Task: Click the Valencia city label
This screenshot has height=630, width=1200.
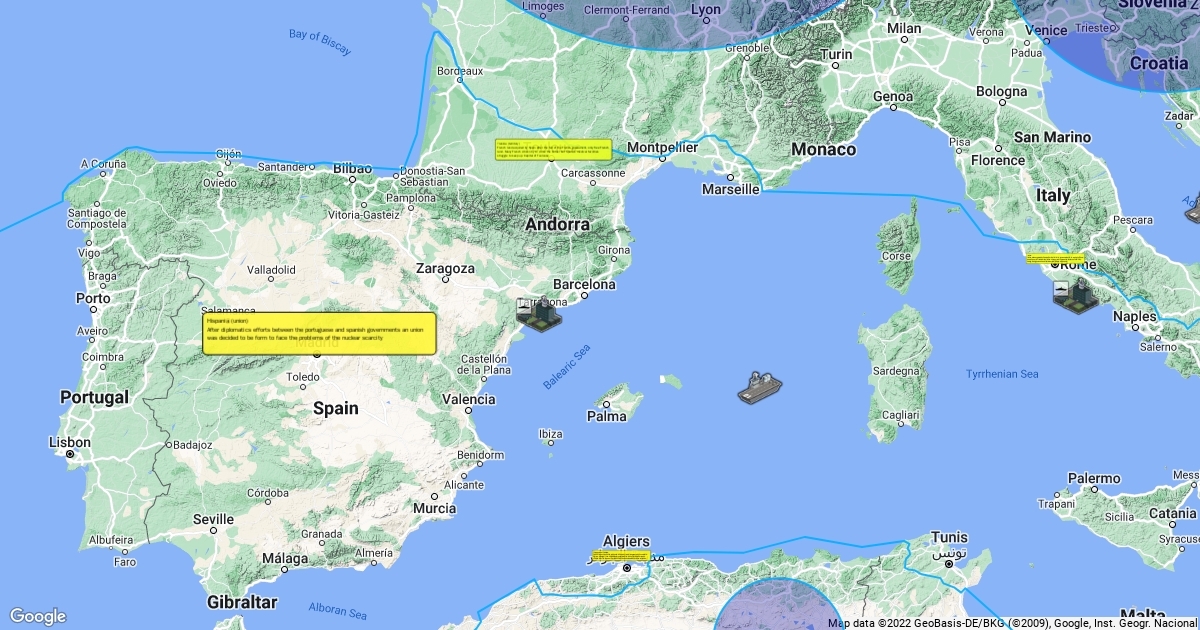Action: (468, 399)
